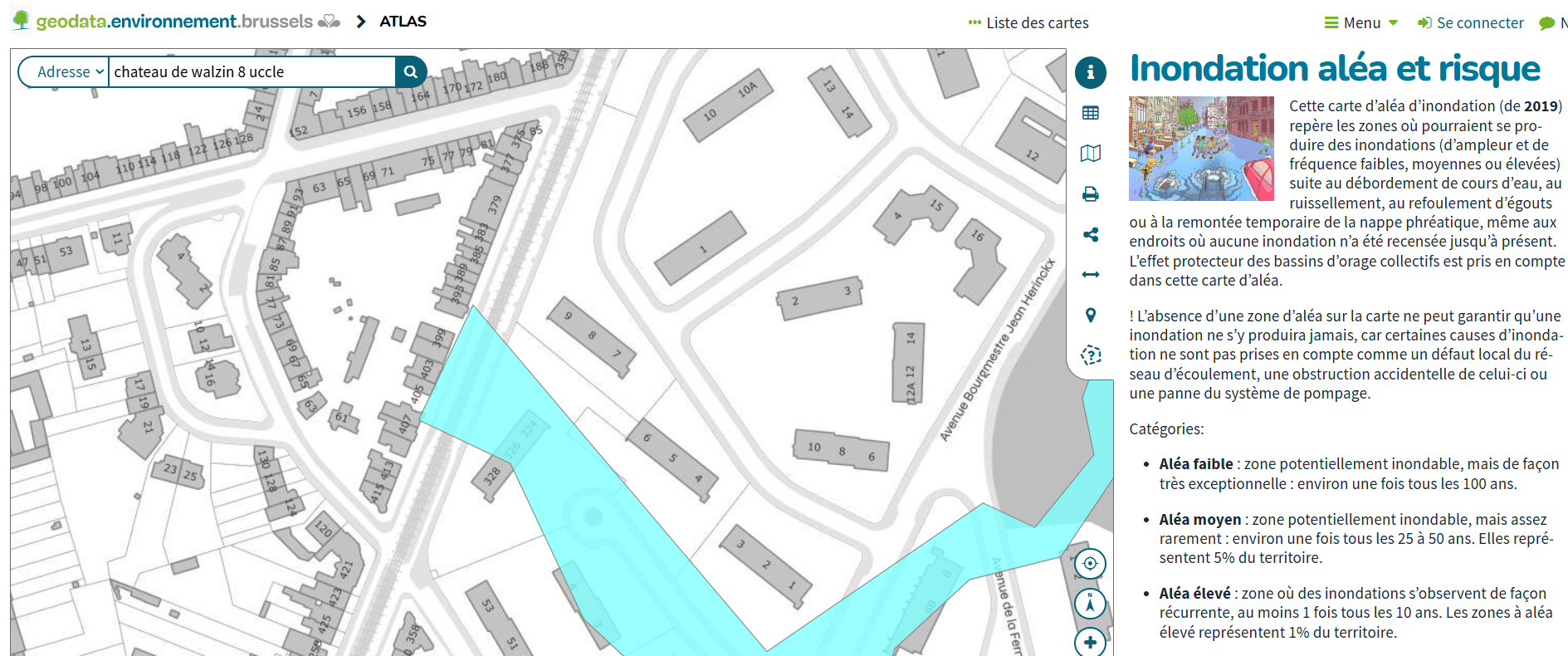Open Liste des cartes
This screenshot has height=656, width=1568.
point(1028,23)
